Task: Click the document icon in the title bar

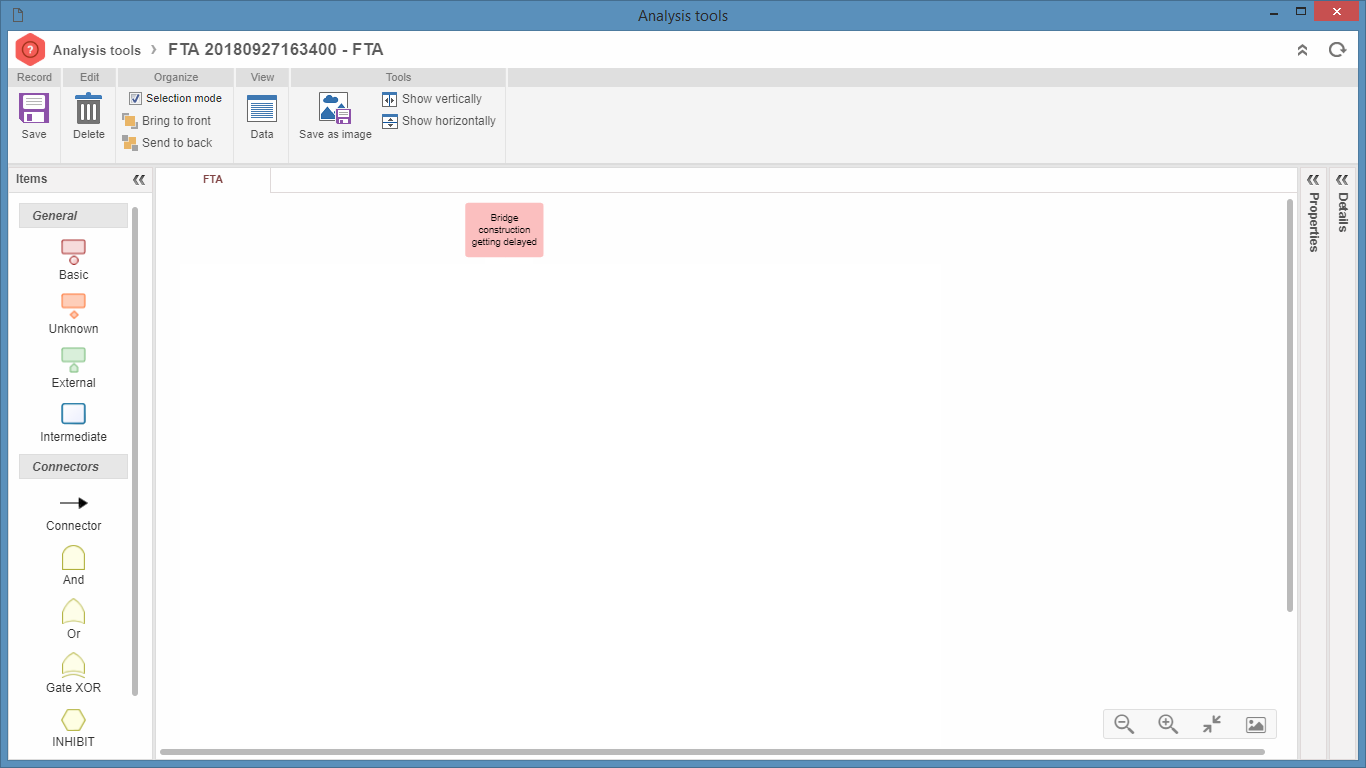Action: coord(17,15)
